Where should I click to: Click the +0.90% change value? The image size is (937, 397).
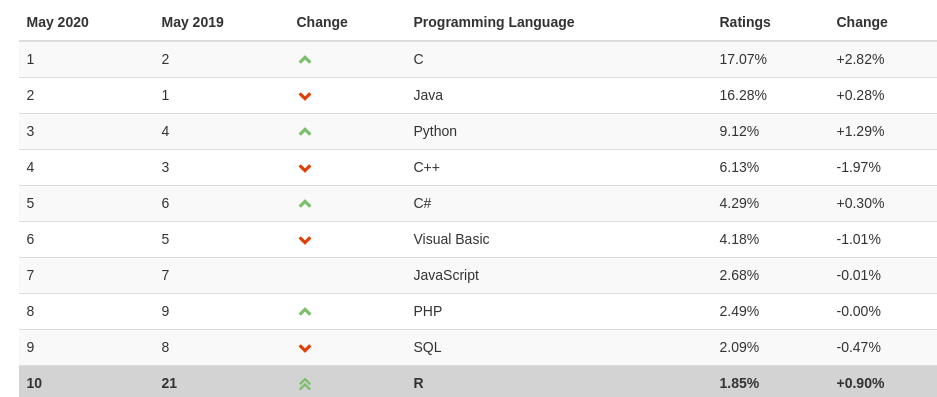coord(860,383)
